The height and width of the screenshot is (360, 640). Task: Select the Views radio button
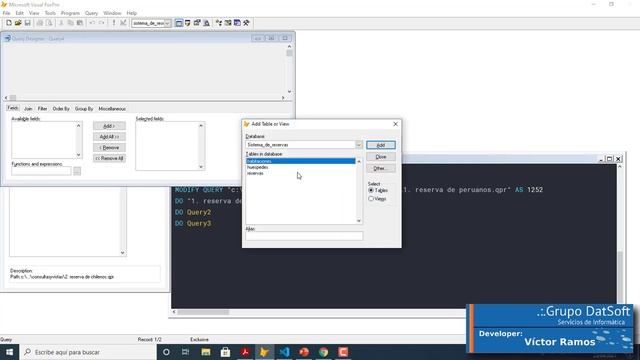(x=377, y=199)
